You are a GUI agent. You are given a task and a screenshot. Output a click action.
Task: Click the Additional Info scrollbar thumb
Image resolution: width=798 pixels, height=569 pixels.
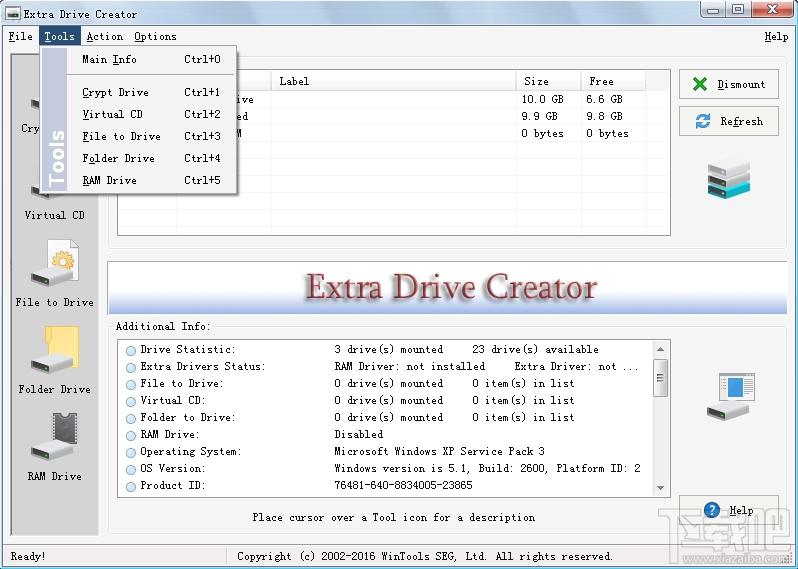pyautogui.click(x=660, y=378)
